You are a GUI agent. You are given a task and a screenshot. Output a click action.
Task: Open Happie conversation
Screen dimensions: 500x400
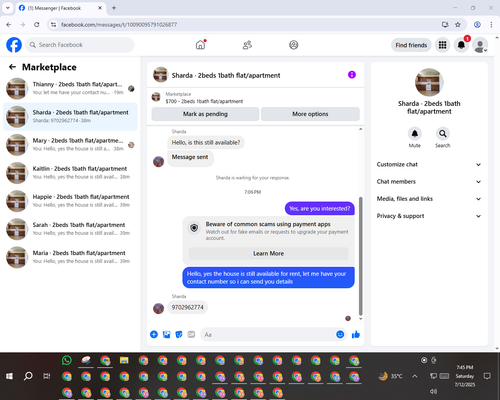(x=70, y=201)
